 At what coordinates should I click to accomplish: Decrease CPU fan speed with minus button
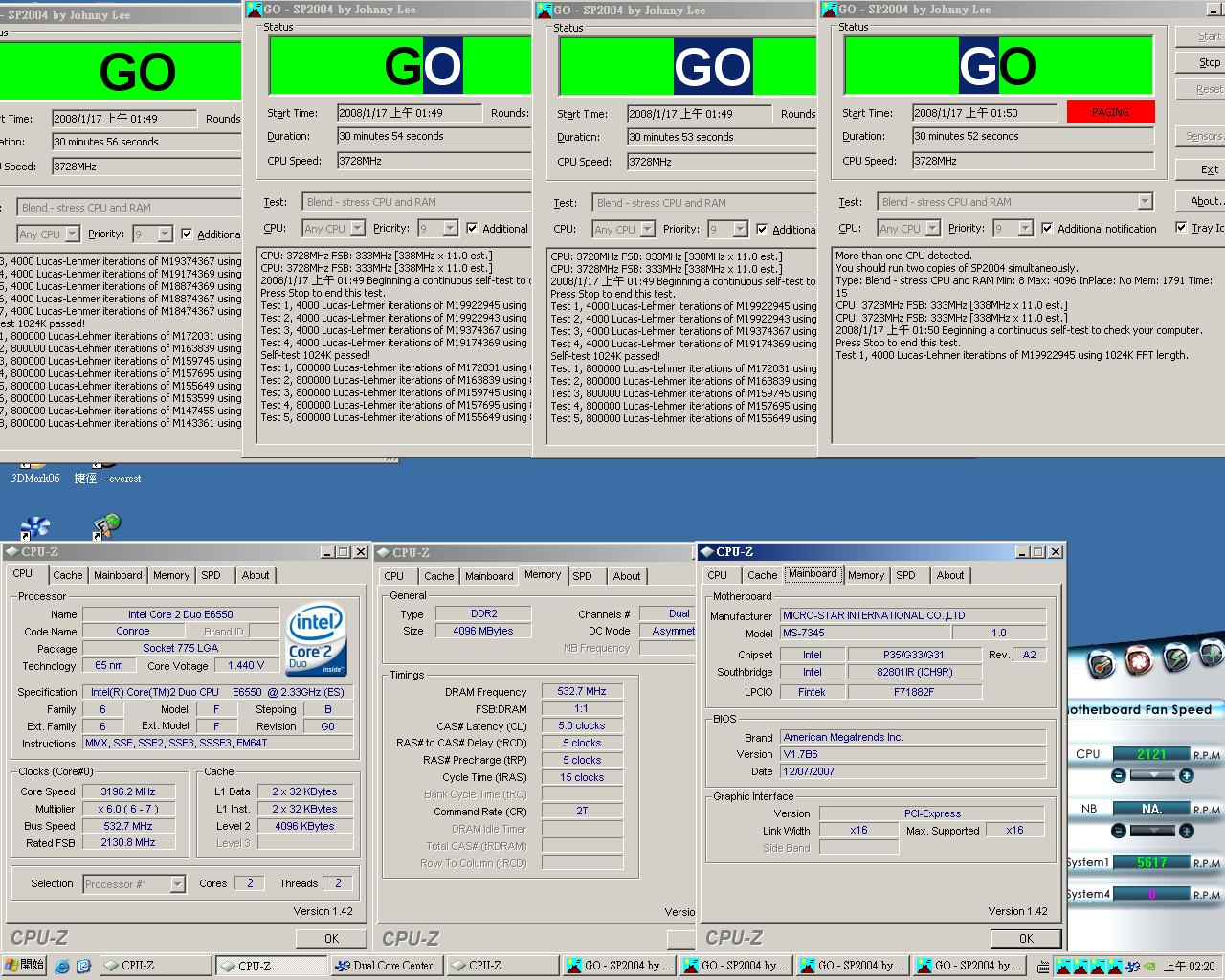(1118, 775)
